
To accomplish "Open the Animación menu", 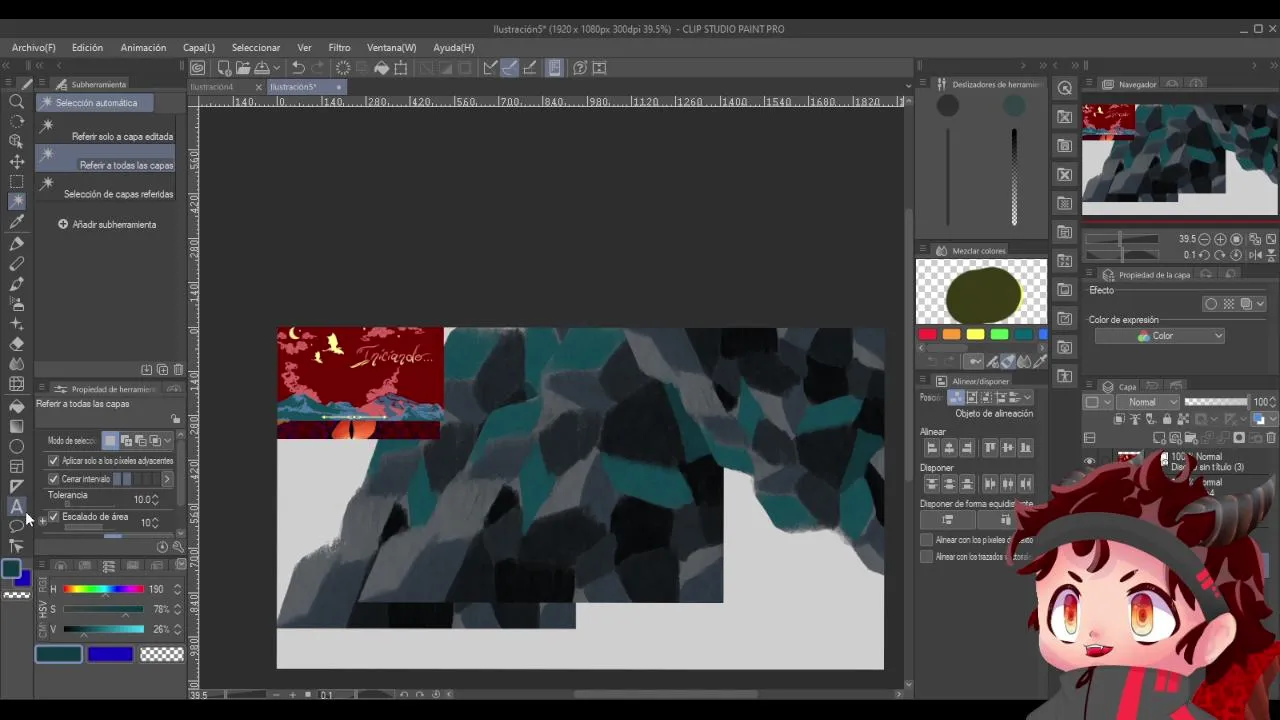I will pos(143,48).
